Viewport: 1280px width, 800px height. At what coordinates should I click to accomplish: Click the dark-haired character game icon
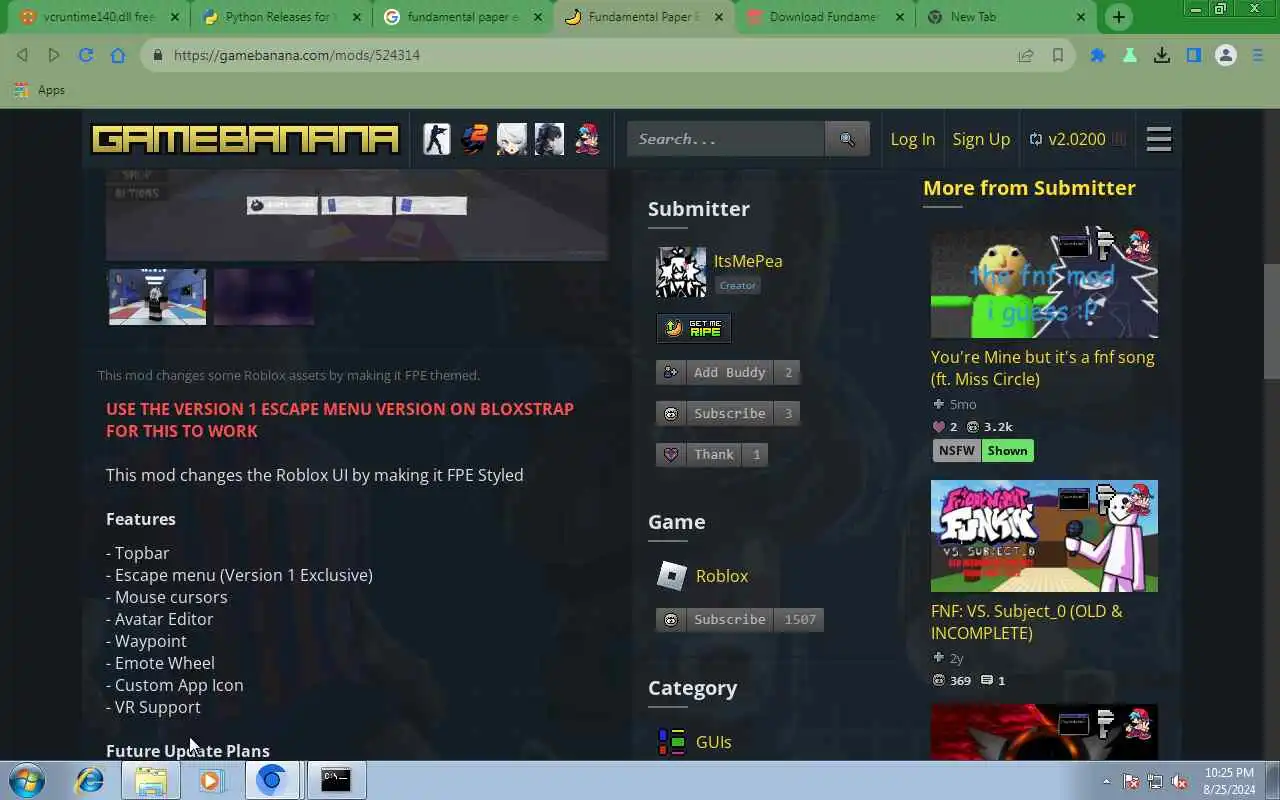tap(549, 139)
